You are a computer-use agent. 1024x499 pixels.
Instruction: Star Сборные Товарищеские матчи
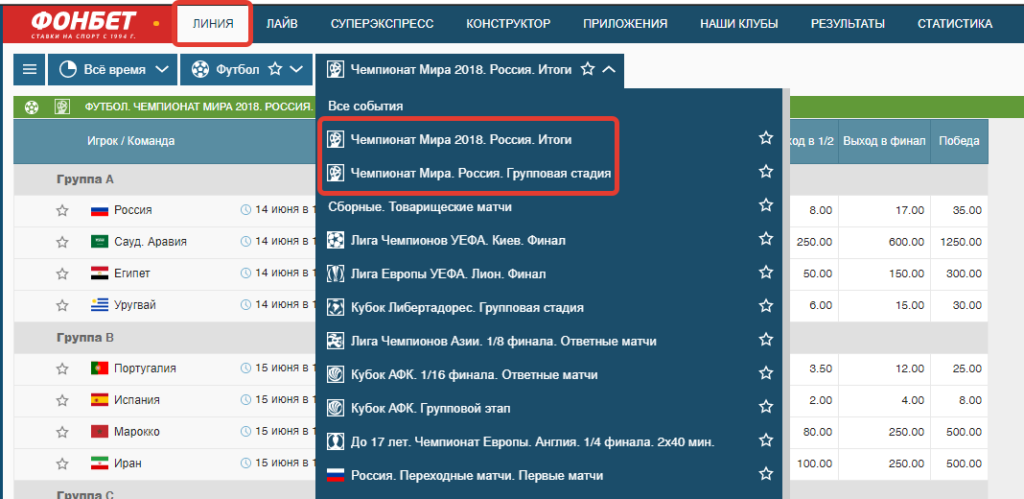(766, 206)
